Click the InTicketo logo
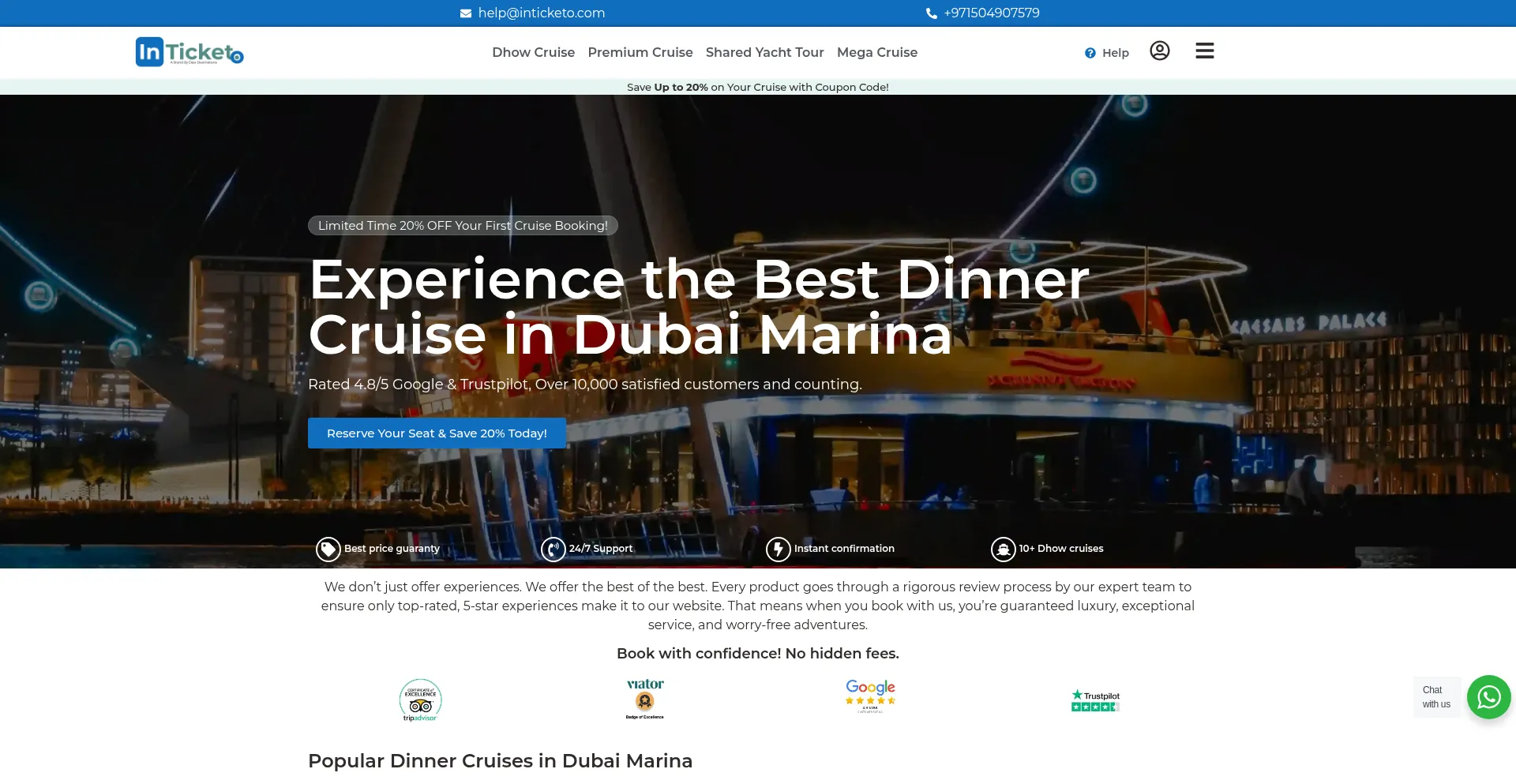This screenshot has height=784, width=1516. (189, 52)
